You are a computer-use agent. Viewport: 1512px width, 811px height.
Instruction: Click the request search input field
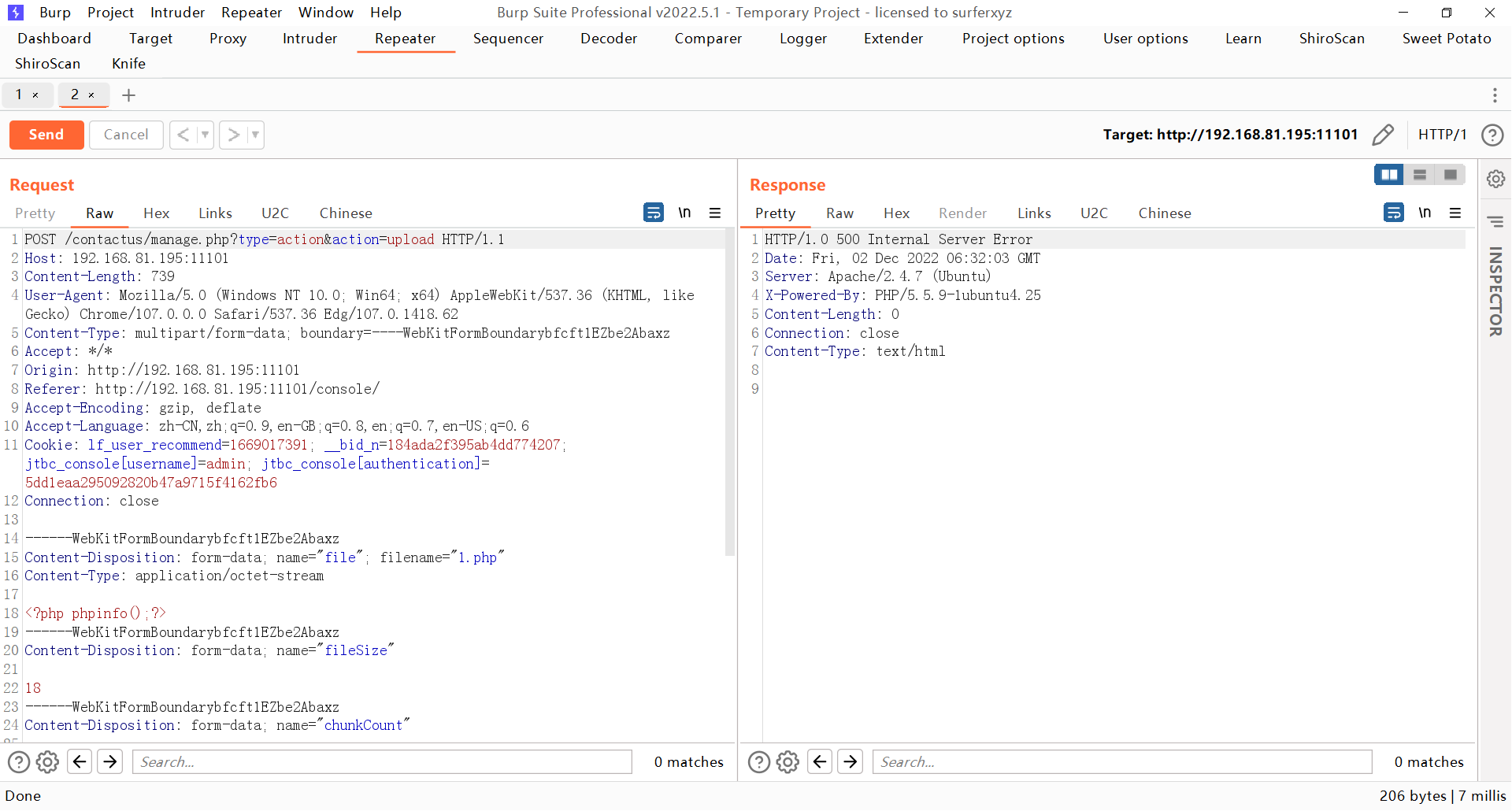click(382, 761)
